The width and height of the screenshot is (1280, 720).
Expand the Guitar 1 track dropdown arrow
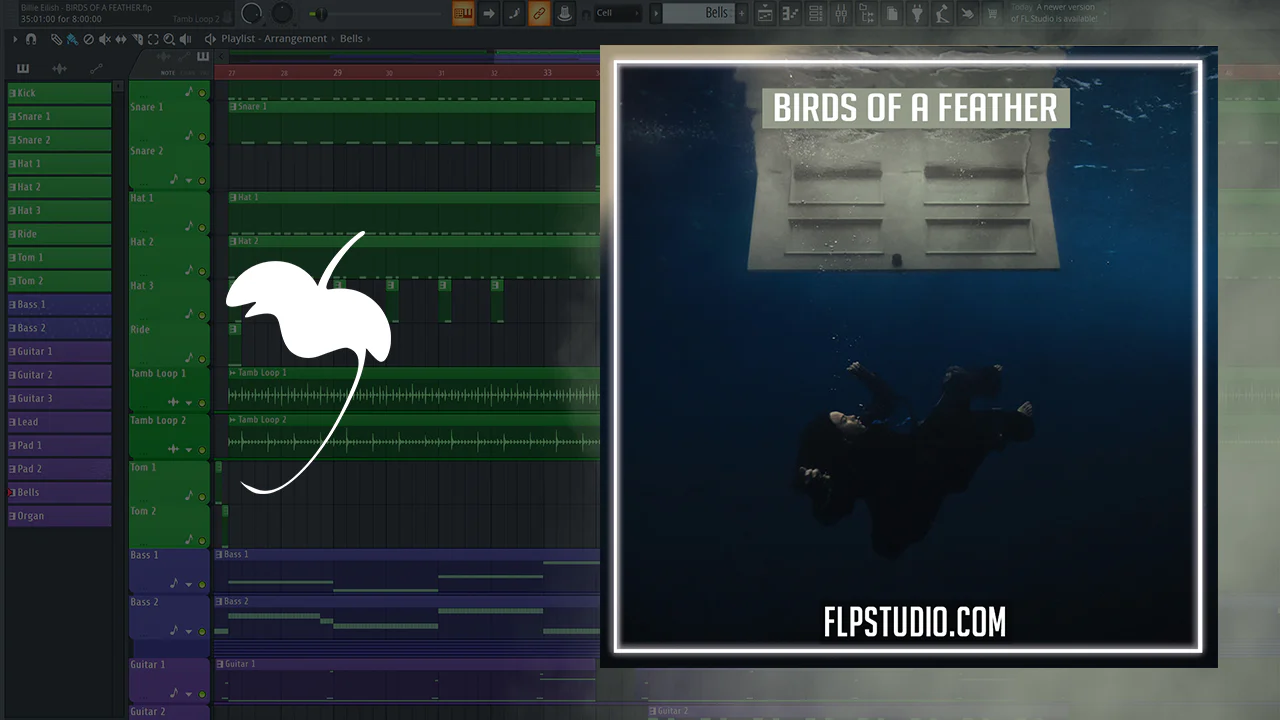coord(188,694)
